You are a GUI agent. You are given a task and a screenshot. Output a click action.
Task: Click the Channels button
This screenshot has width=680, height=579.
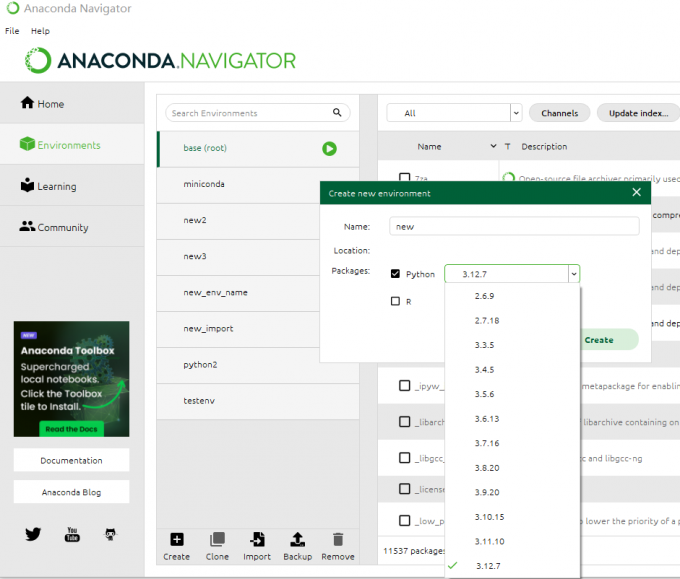click(559, 113)
